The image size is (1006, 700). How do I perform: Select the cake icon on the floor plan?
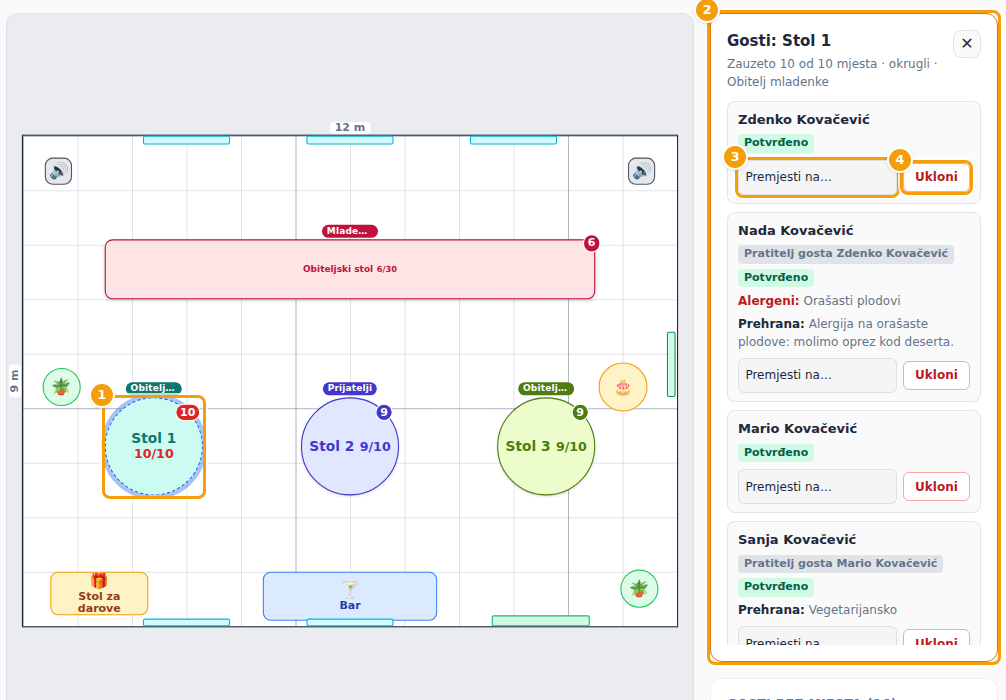623,387
